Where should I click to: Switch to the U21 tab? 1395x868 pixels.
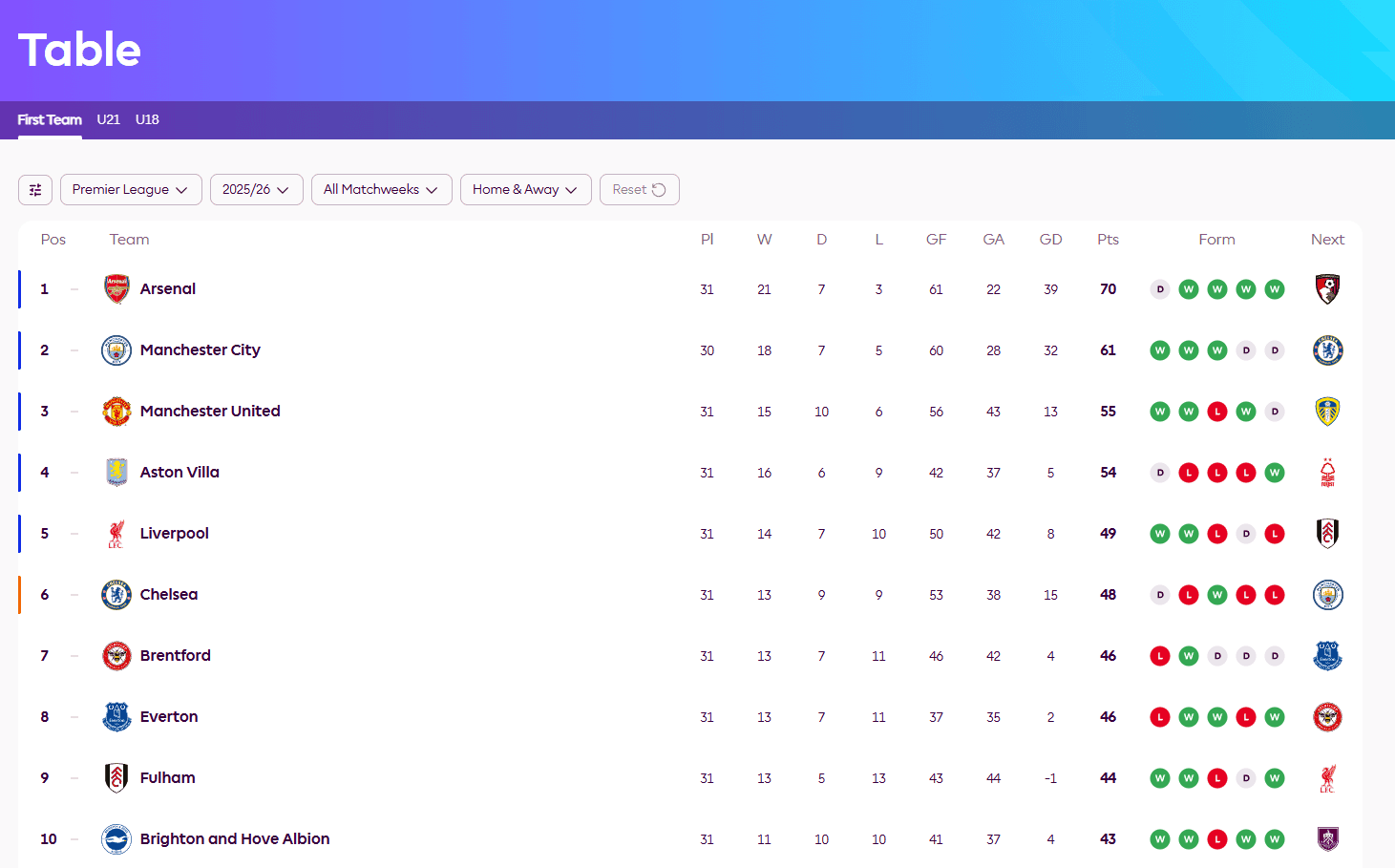[108, 119]
